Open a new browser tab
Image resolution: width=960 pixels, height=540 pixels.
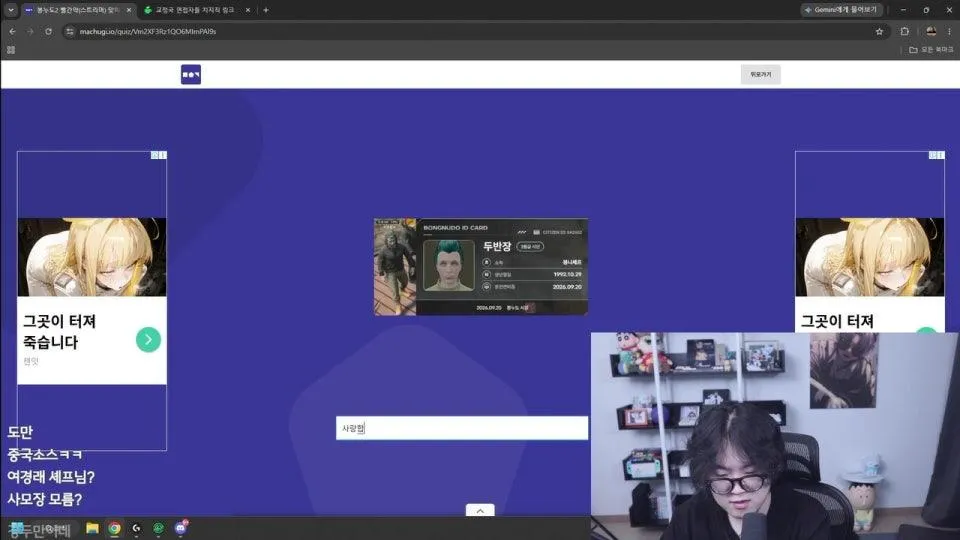266,10
